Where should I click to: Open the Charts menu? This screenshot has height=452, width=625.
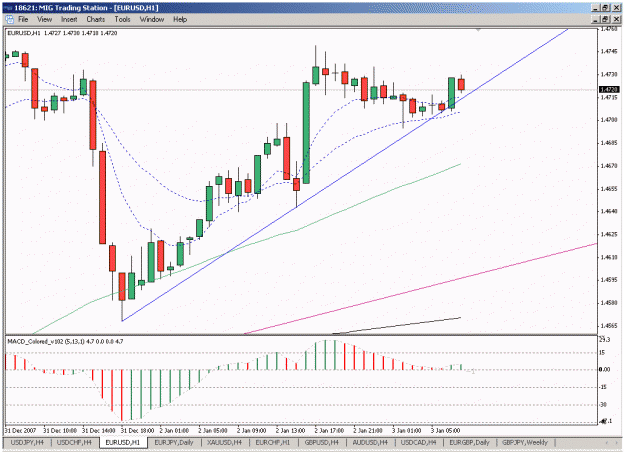tap(96, 19)
